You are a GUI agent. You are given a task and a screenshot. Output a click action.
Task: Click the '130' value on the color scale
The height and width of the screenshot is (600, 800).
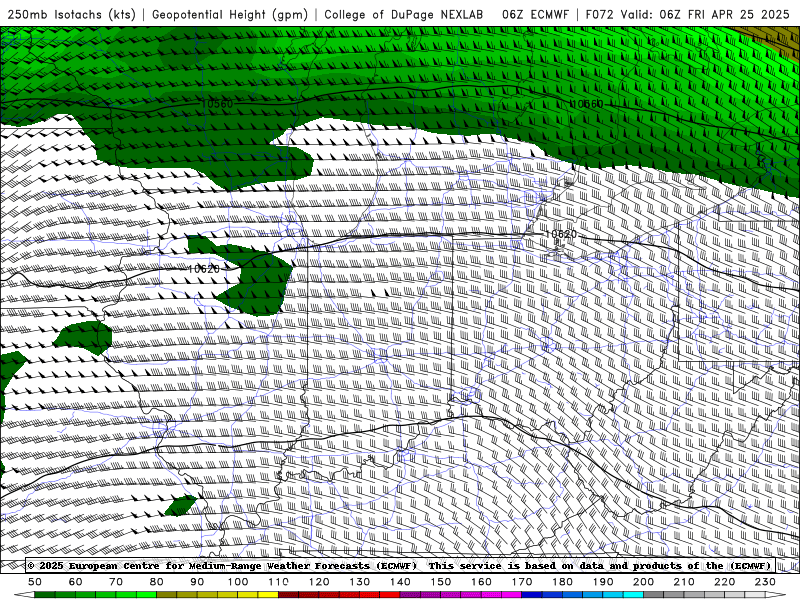(x=360, y=582)
